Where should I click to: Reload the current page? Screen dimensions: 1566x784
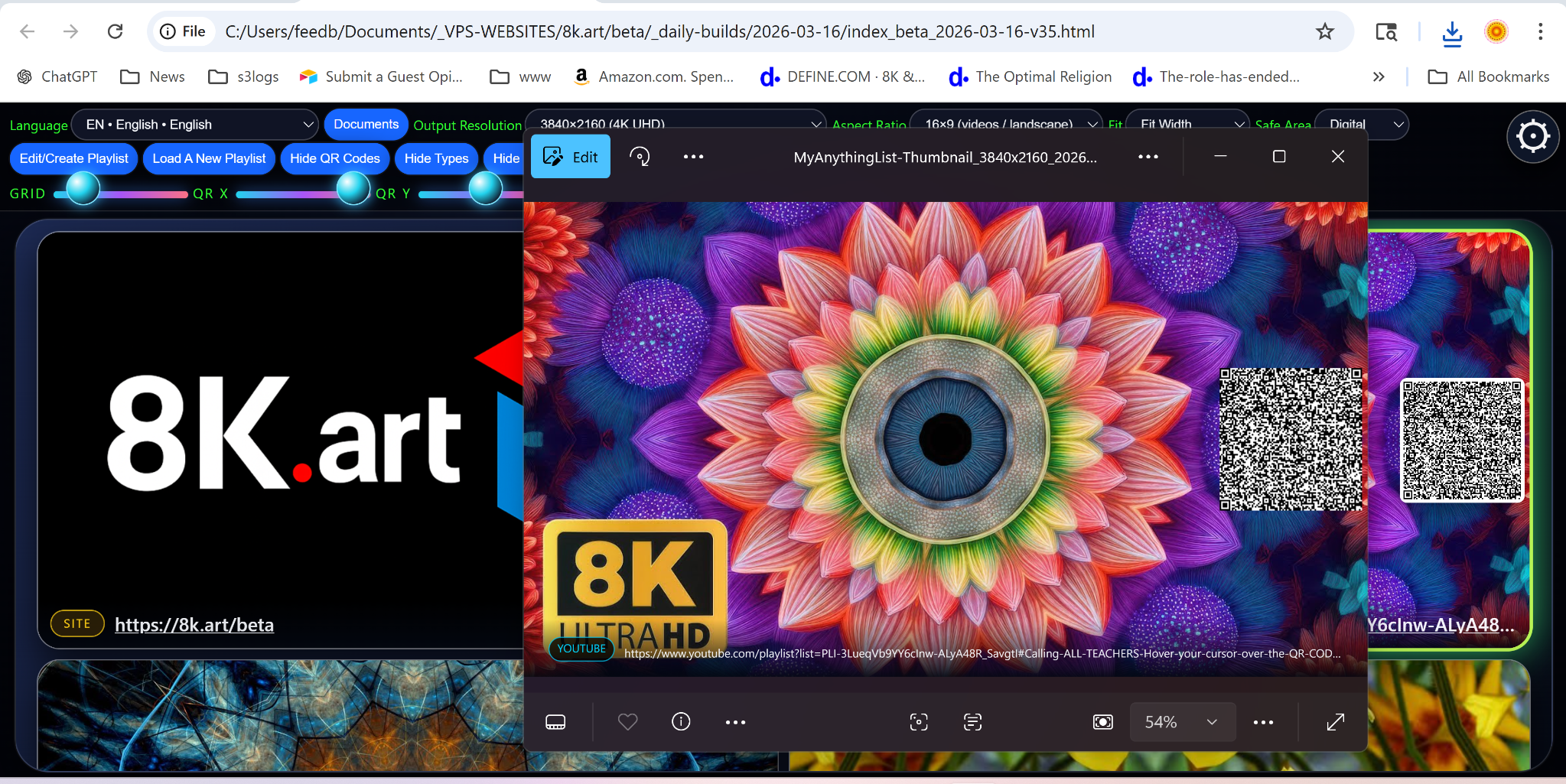[x=115, y=31]
